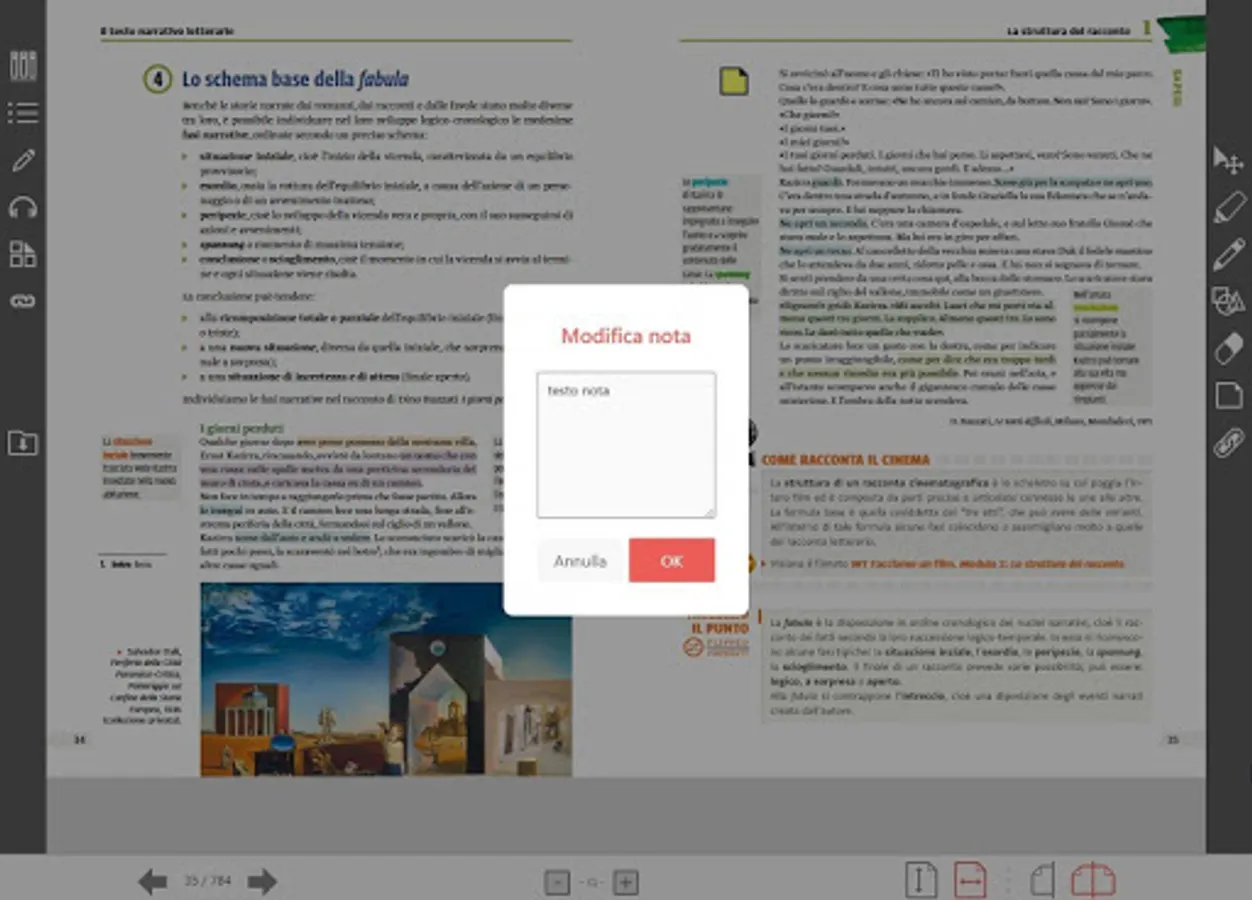Click the green SAPERI side tab
1252x900 pixels.
click(1178, 87)
